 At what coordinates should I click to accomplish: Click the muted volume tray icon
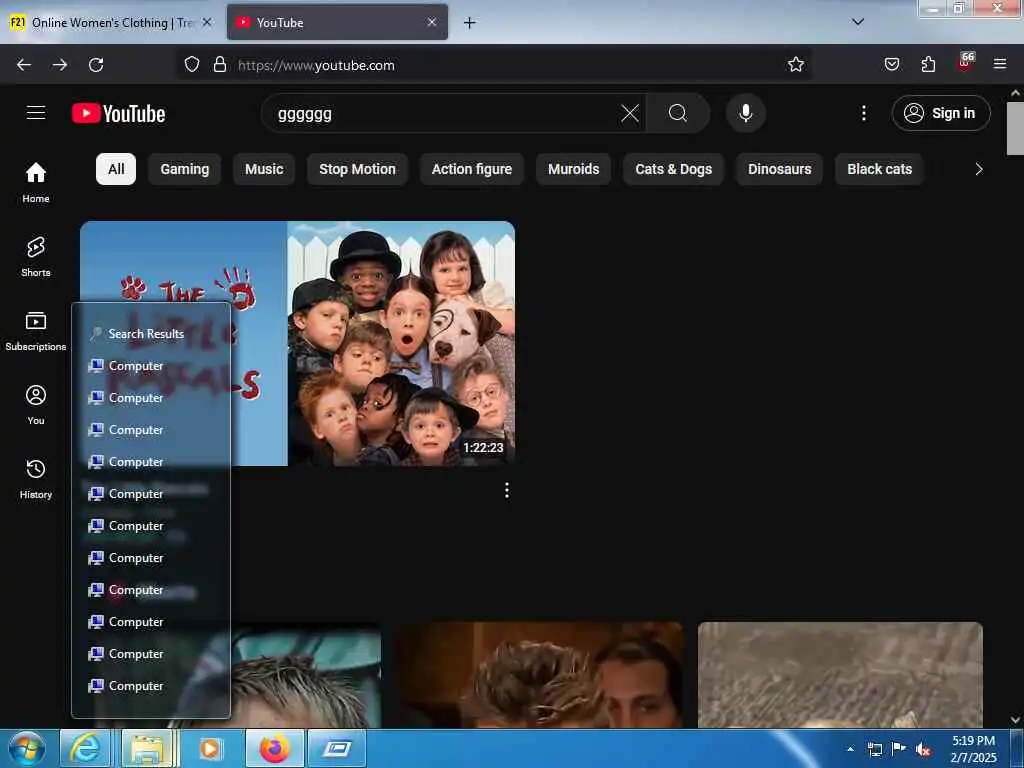[923, 750]
